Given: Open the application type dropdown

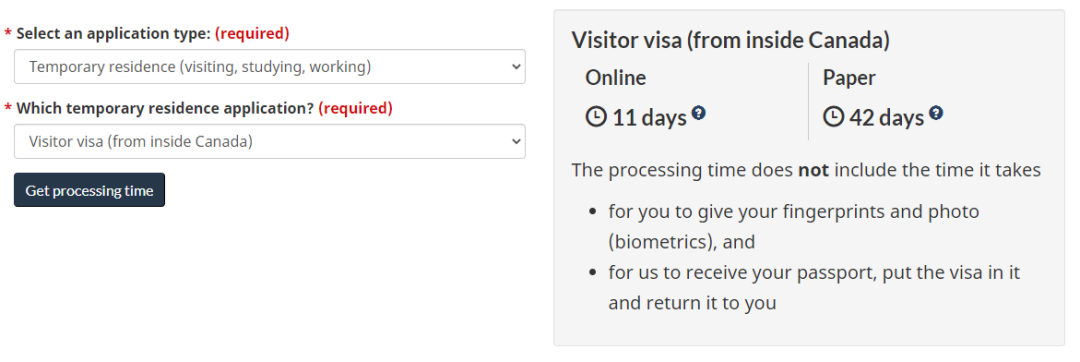Looking at the screenshot, I should pyautogui.click(x=269, y=67).
